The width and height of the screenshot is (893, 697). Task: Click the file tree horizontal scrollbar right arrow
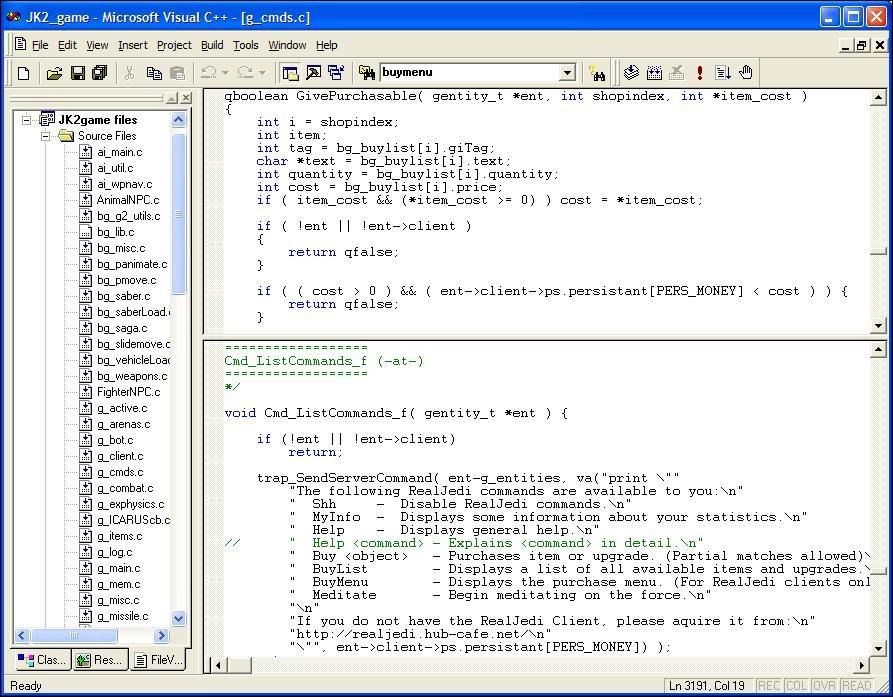click(x=162, y=636)
